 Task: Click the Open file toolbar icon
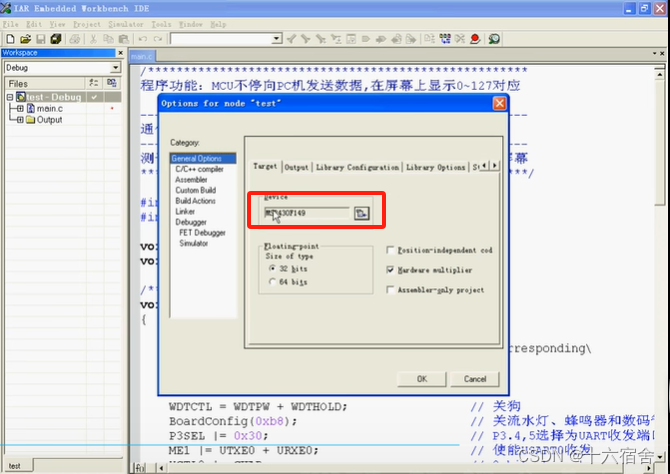25,39
